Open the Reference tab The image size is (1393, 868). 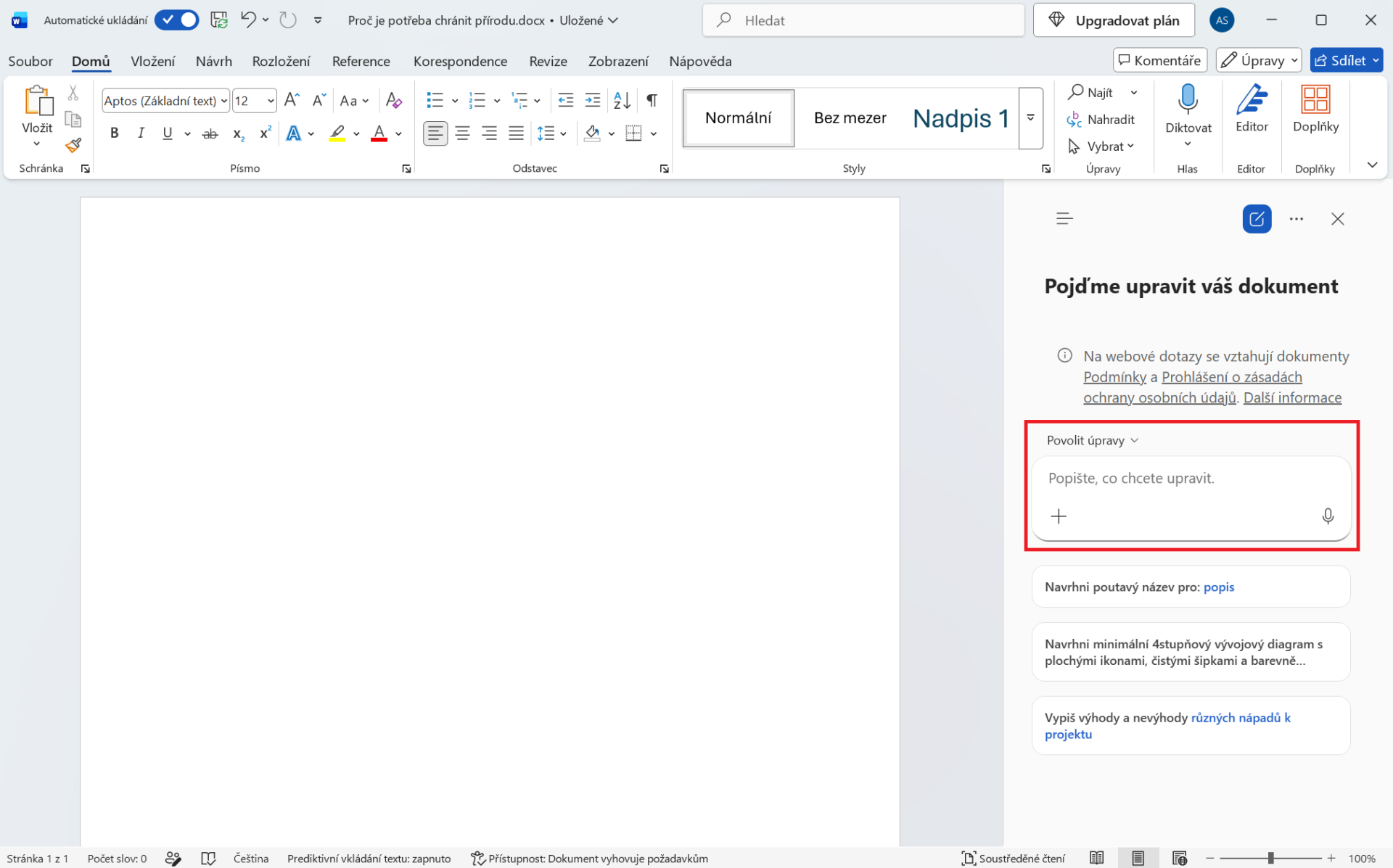(361, 61)
